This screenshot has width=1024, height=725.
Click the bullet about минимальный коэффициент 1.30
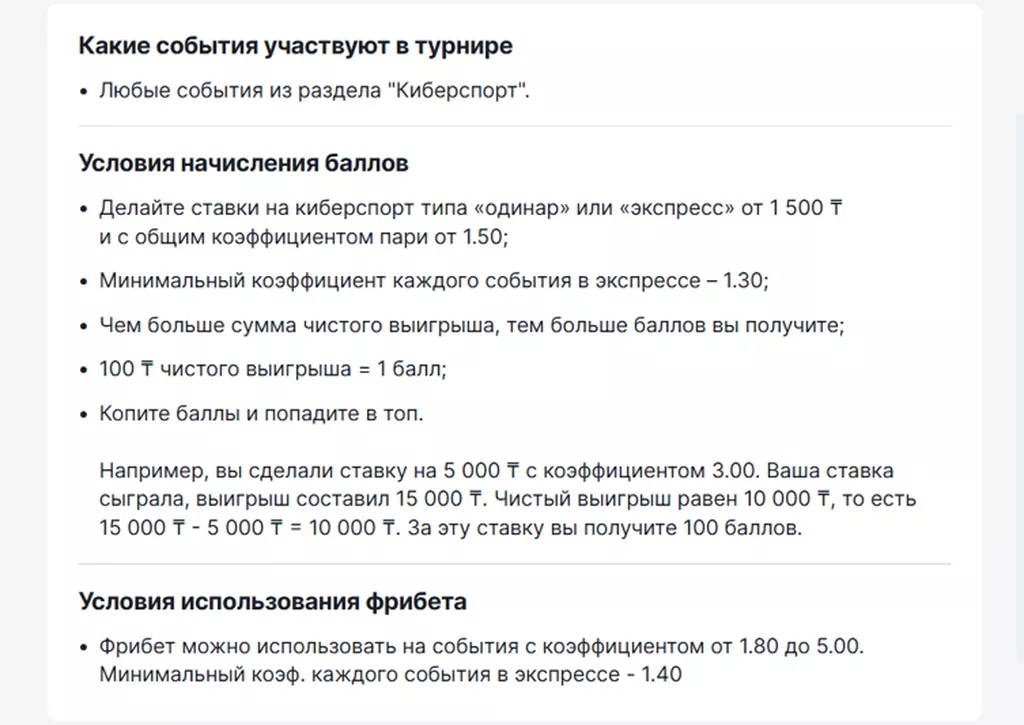click(x=434, y=281)
